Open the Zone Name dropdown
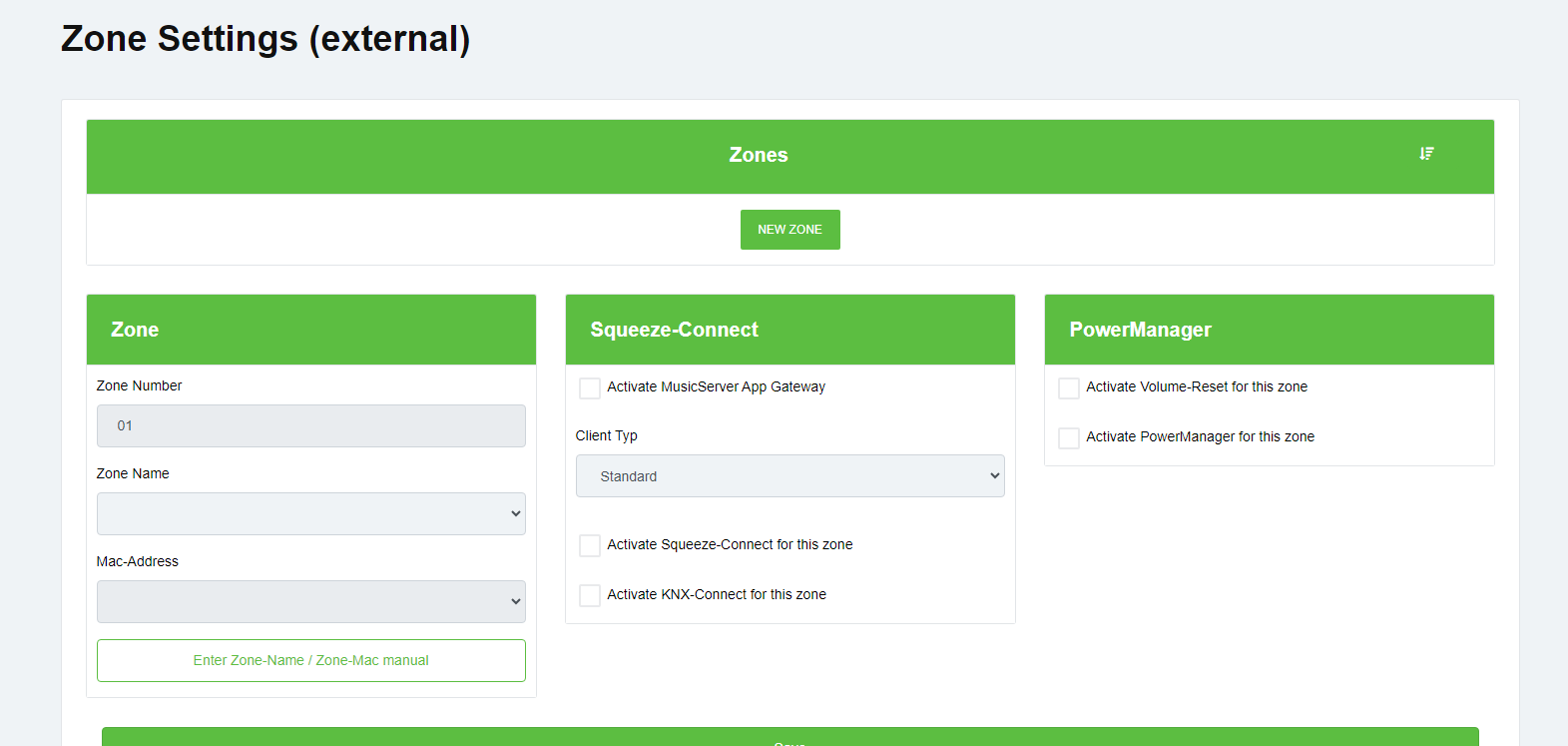The width and height of the screenshot is (1568, 746). click(310, 514)
